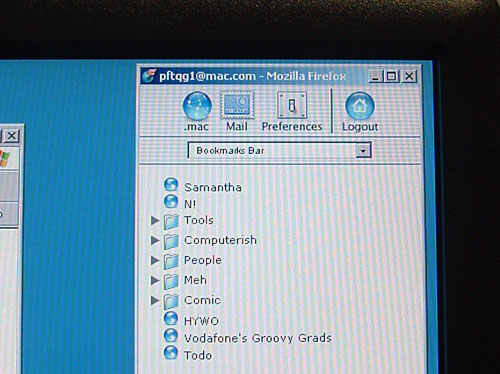Open the Preferences switch icon
The width and height of the screenshot is (500, 374).
point(292,105)
